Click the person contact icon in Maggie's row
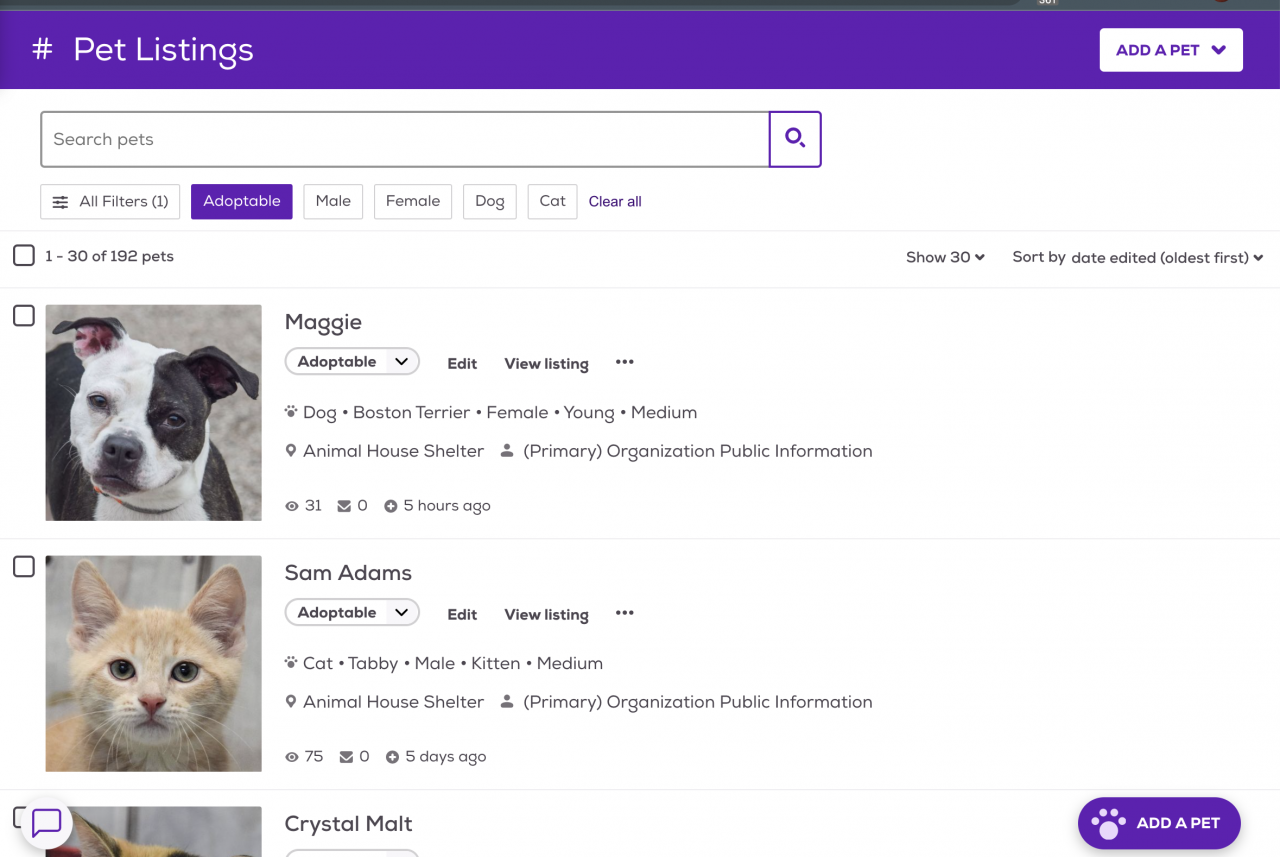 coord(507,451)
